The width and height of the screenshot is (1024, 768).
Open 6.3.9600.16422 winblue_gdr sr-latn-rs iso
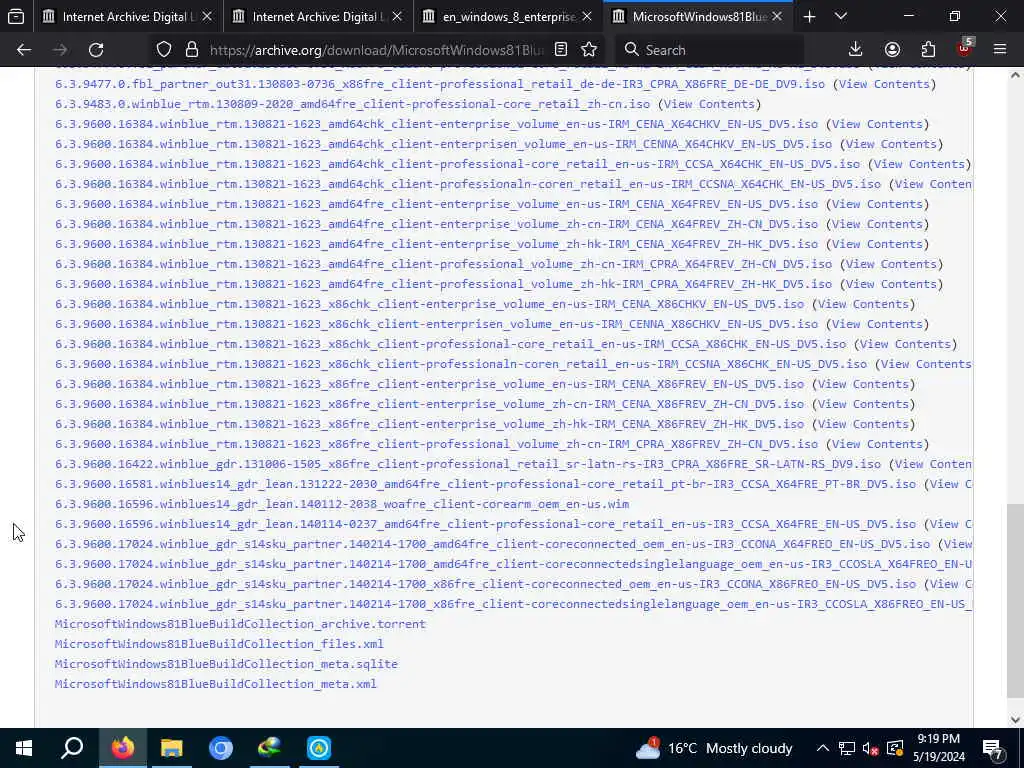468,464
